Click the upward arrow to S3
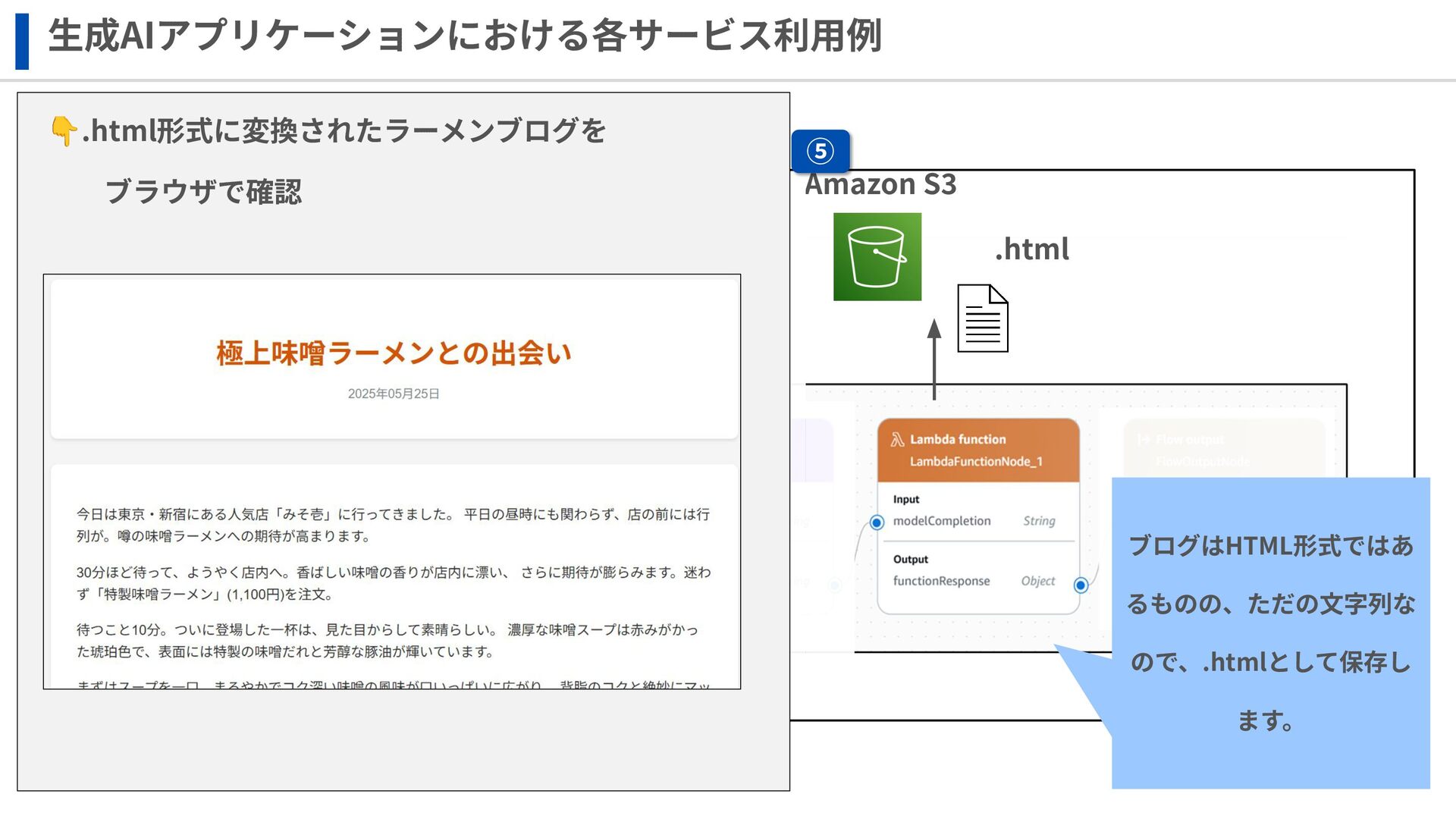The height and width of the screenshot is (819, 1456). point(934,359)
